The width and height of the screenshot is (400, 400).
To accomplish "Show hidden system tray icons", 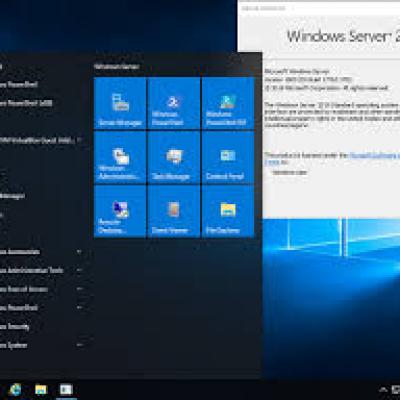I will tap(383, 389).
